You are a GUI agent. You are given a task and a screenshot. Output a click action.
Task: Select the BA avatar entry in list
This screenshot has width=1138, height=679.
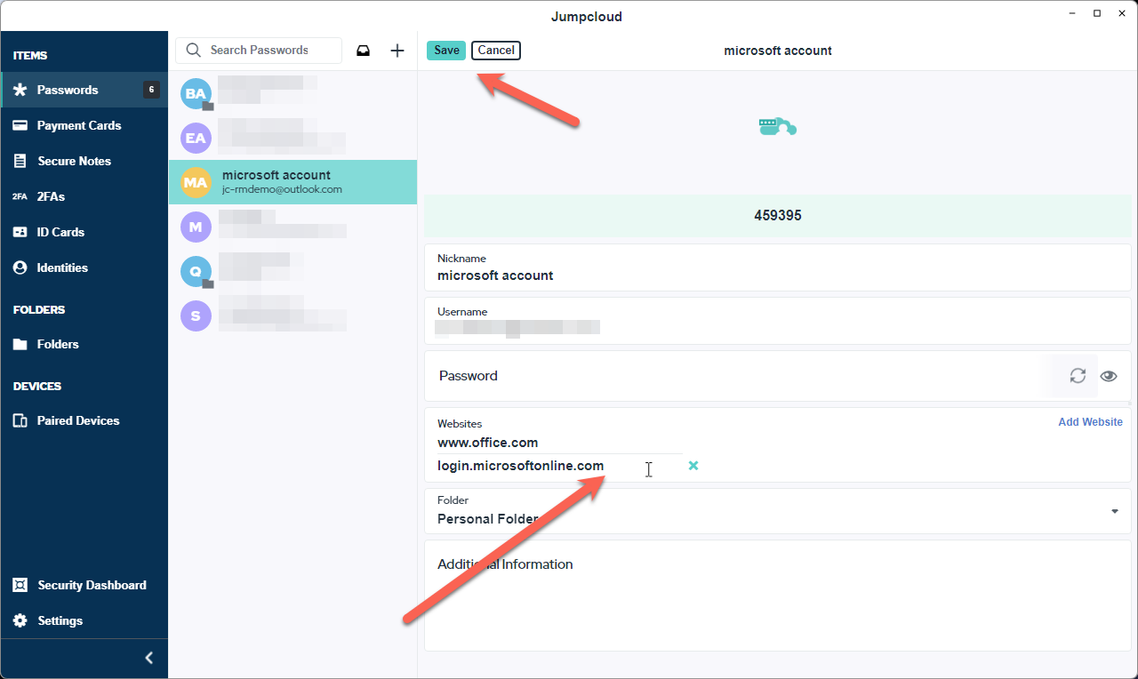tap(196, 94)
